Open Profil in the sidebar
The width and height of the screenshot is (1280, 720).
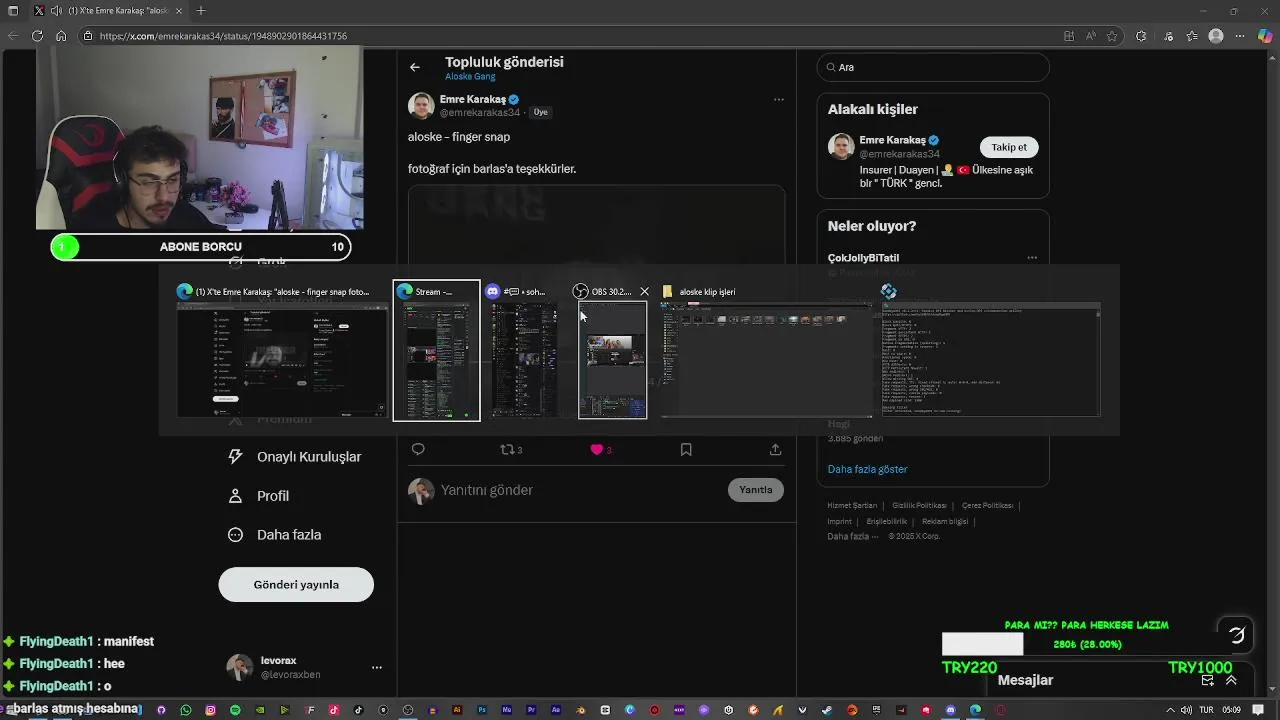tap(259, 496)
